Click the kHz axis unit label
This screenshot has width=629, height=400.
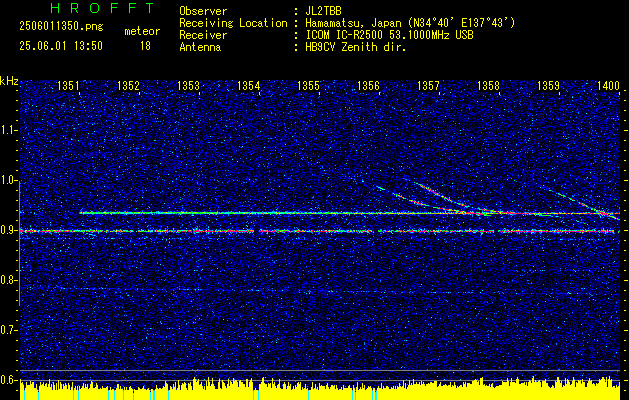coord(9,81)
